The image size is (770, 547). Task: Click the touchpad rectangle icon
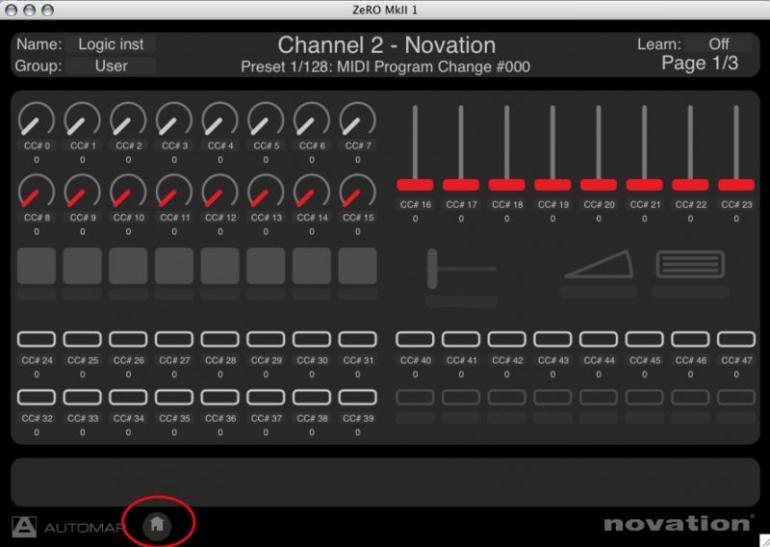pos(690,264)
